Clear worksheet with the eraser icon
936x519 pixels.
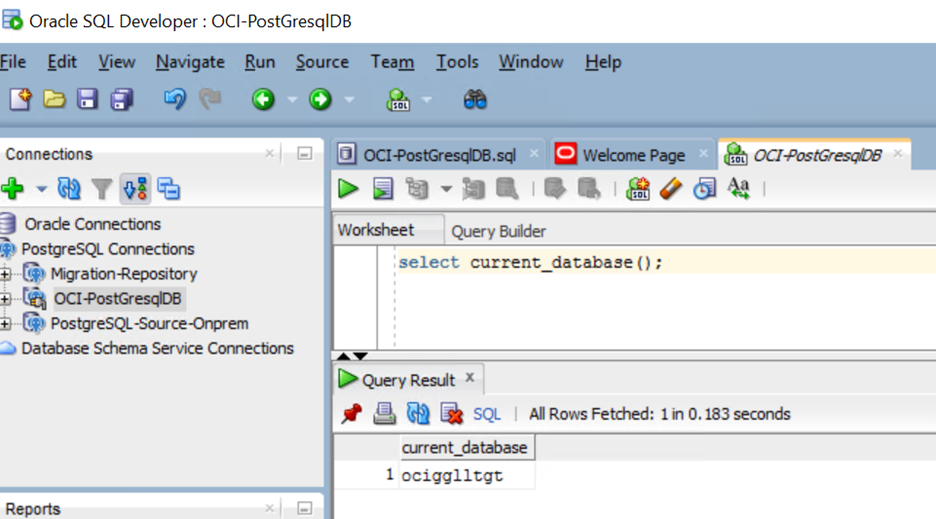coord(671,189)
